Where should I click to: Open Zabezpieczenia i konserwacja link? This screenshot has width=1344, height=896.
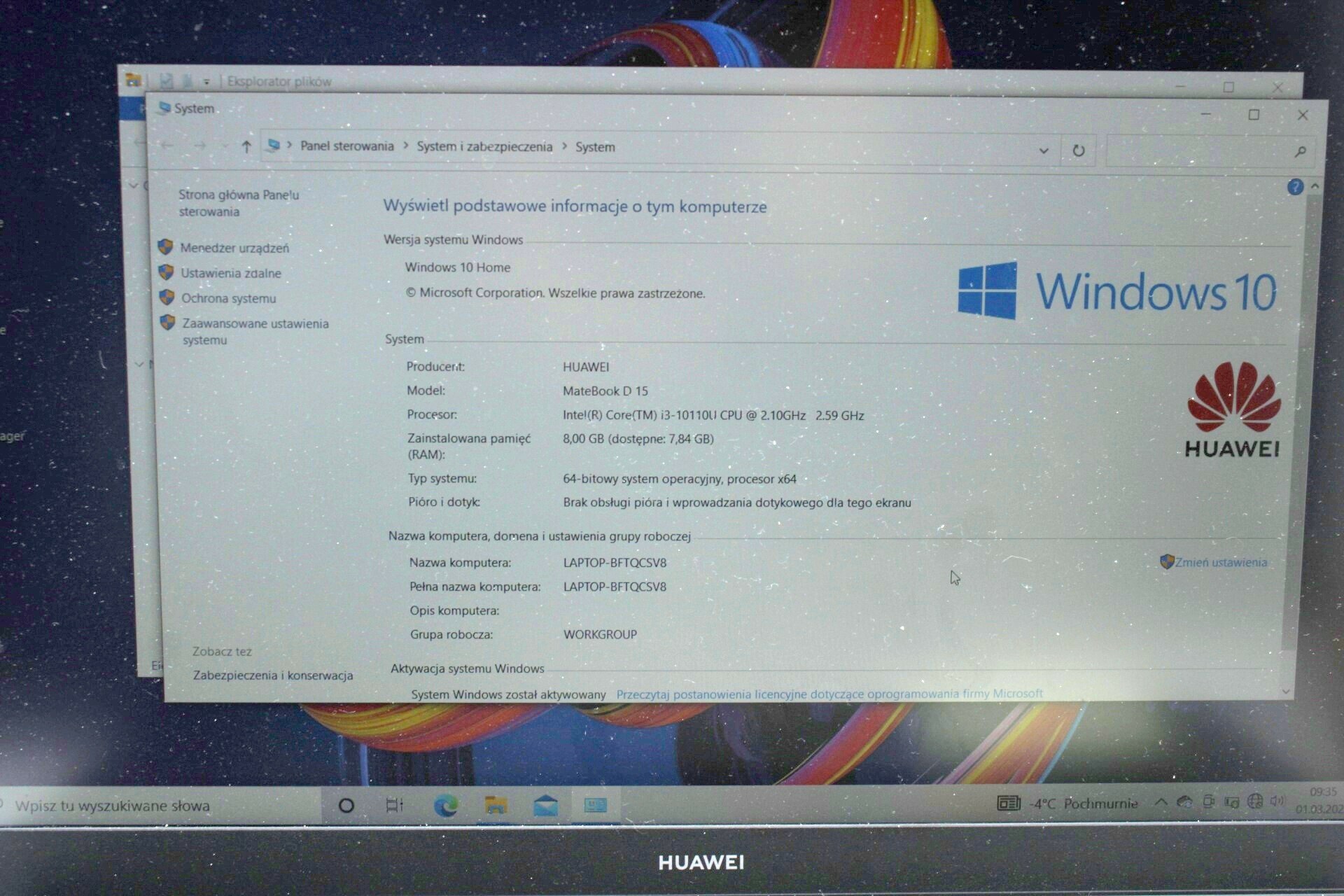(x=273, y=675)
